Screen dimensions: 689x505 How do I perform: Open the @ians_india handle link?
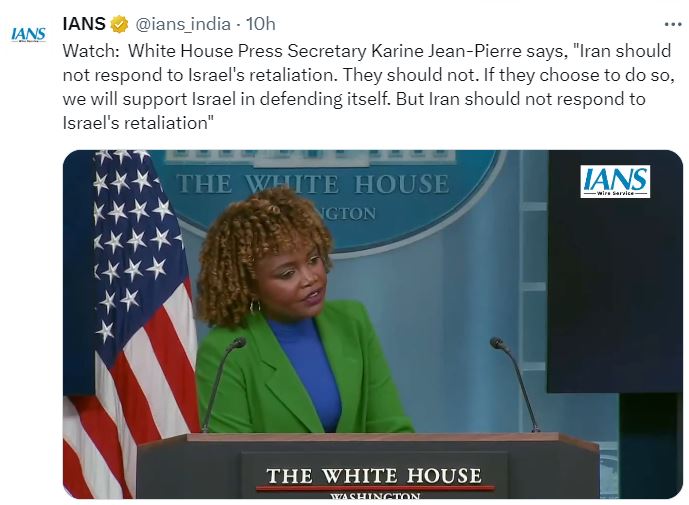point(182,24)
